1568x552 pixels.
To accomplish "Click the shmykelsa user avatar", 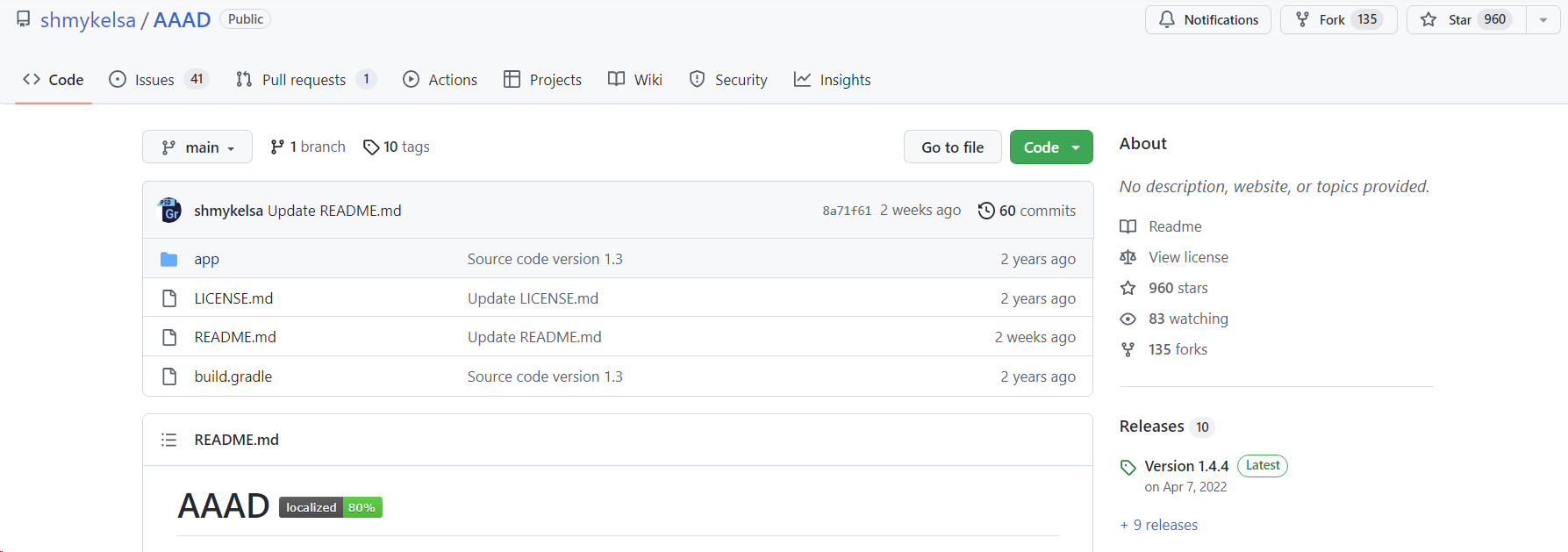I will pyautogui.click(x=169, y=211).
